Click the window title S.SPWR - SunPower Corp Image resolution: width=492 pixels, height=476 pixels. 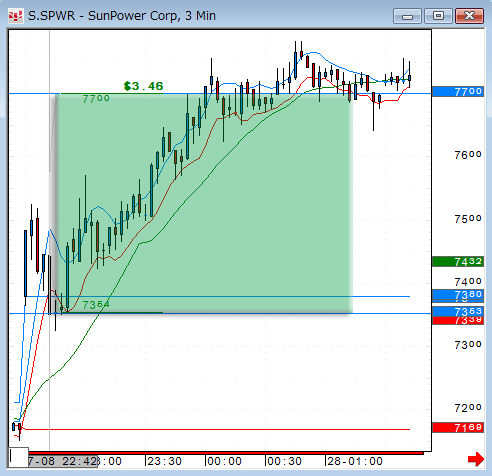tap(122, 16)
